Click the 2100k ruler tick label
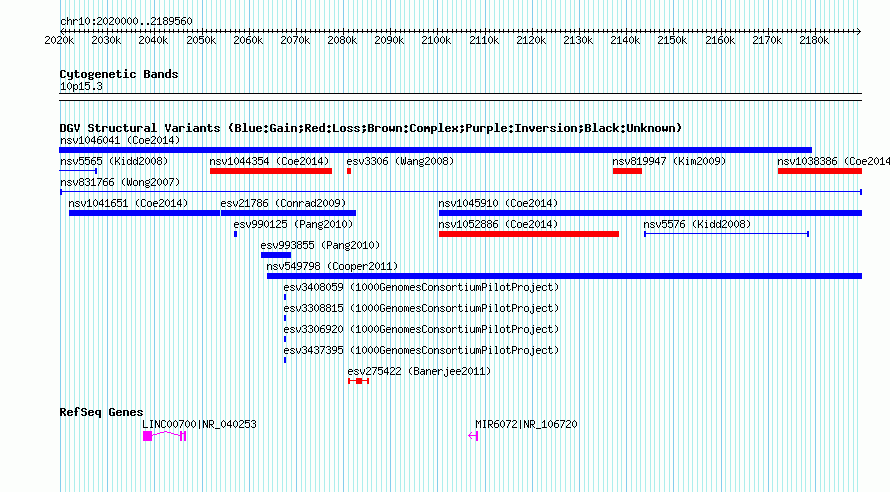Viewport: 890px width, 492px height. (436, 40)
